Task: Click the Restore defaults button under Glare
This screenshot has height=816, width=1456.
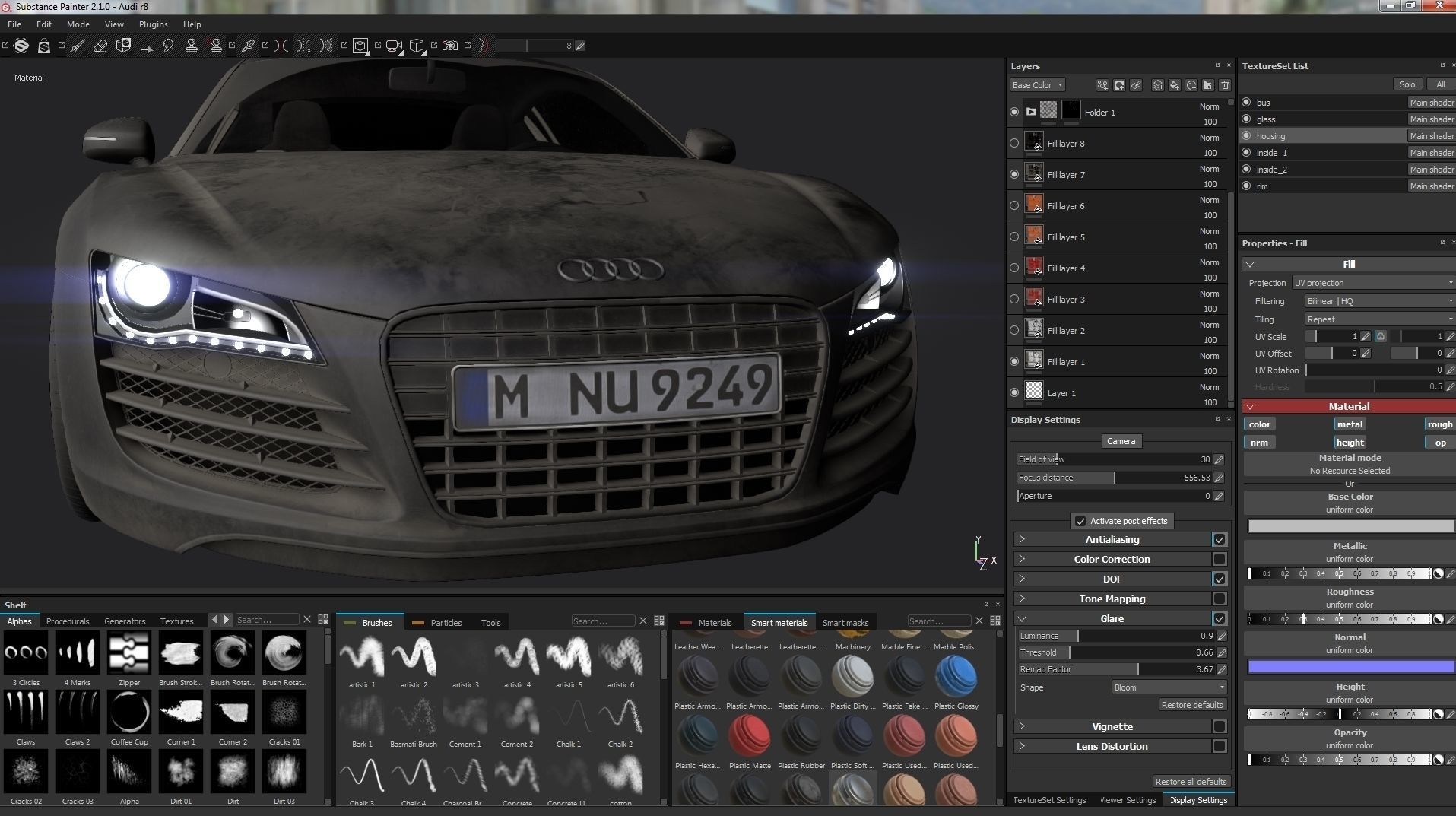Action: pyautogui.click(x=1192, y=705)
